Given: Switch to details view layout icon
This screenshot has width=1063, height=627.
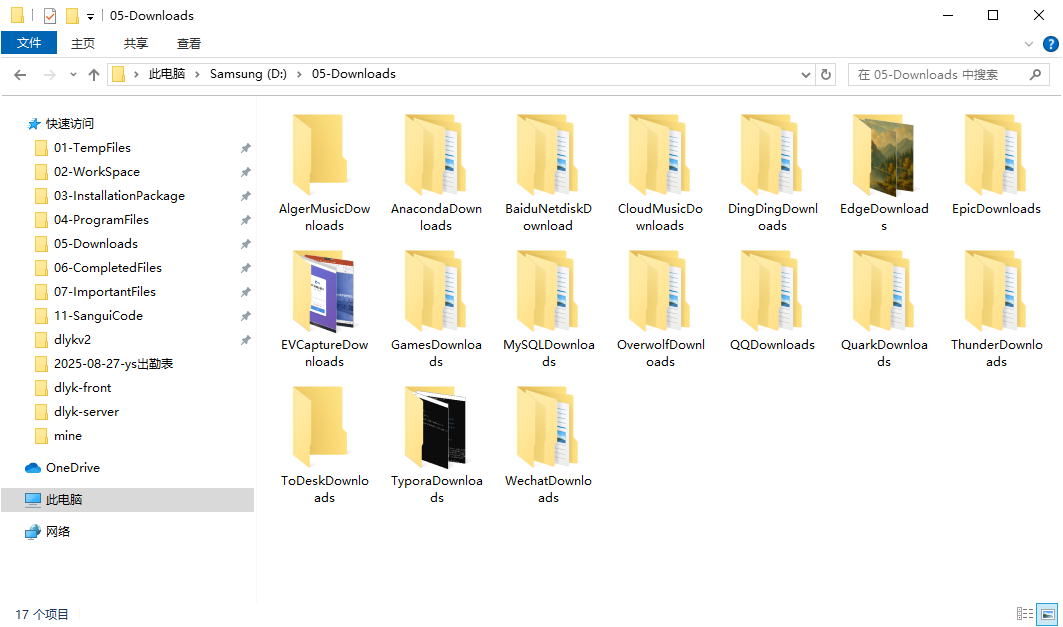Looking at the screenshot, I should [x=1025, y=613].
